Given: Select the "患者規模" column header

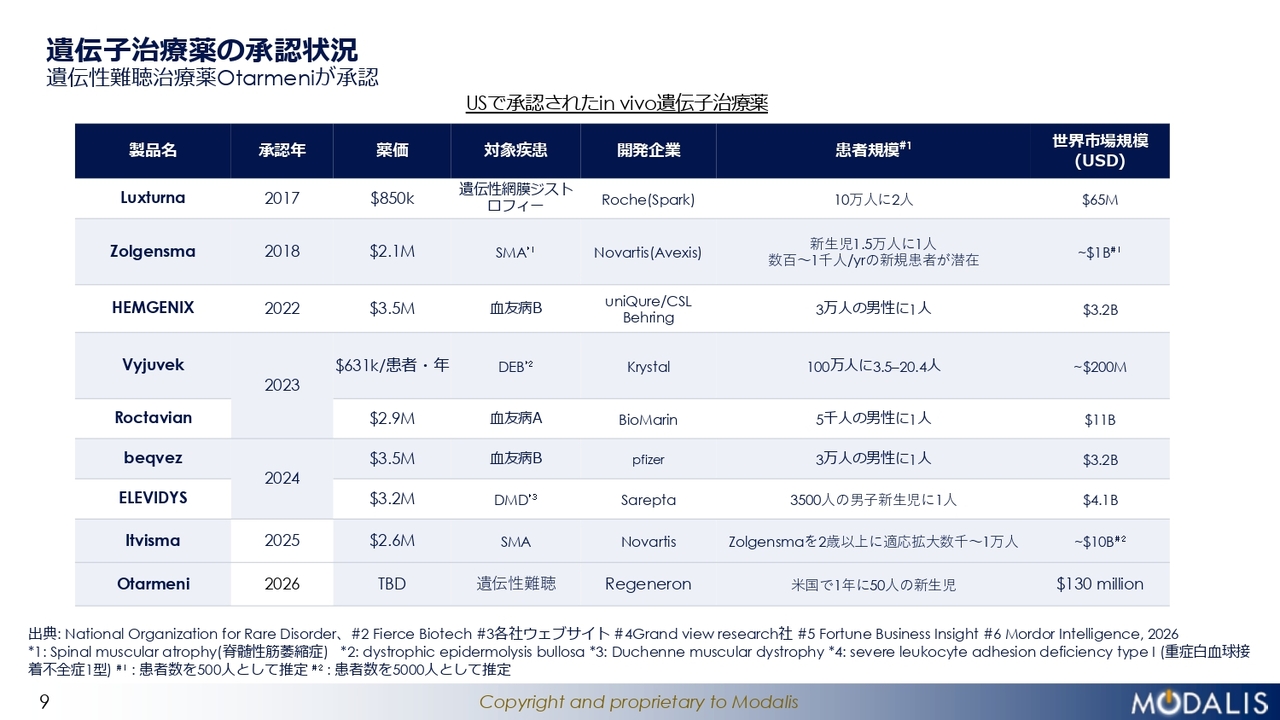Looking at the screenshot, I should pos(873,150).
